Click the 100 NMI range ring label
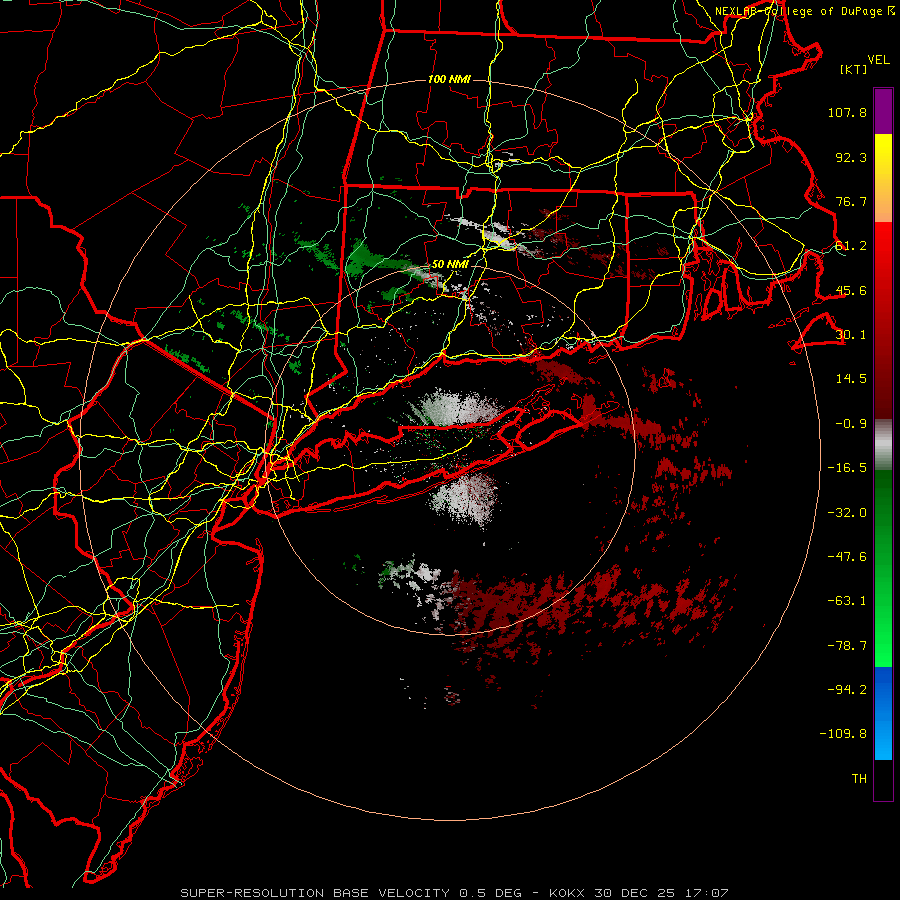 coord(449,79)
